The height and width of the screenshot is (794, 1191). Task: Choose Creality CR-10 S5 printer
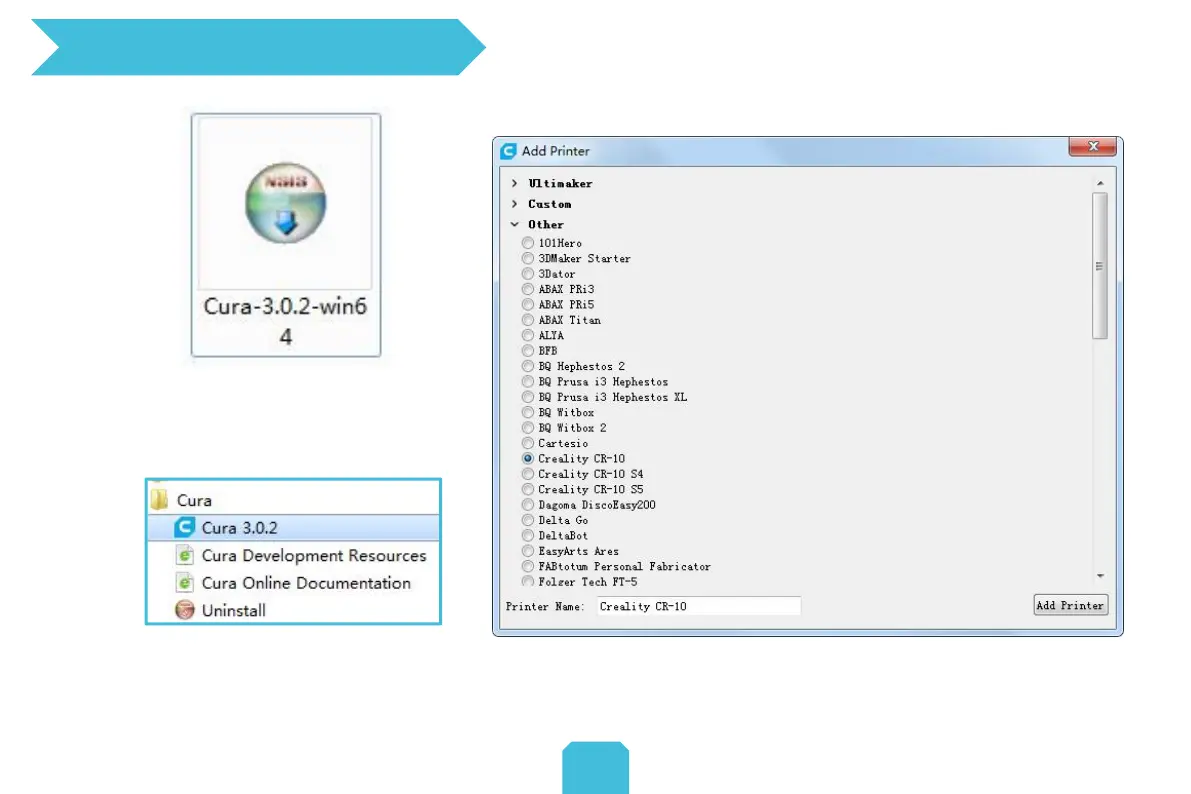pos(528,489)
